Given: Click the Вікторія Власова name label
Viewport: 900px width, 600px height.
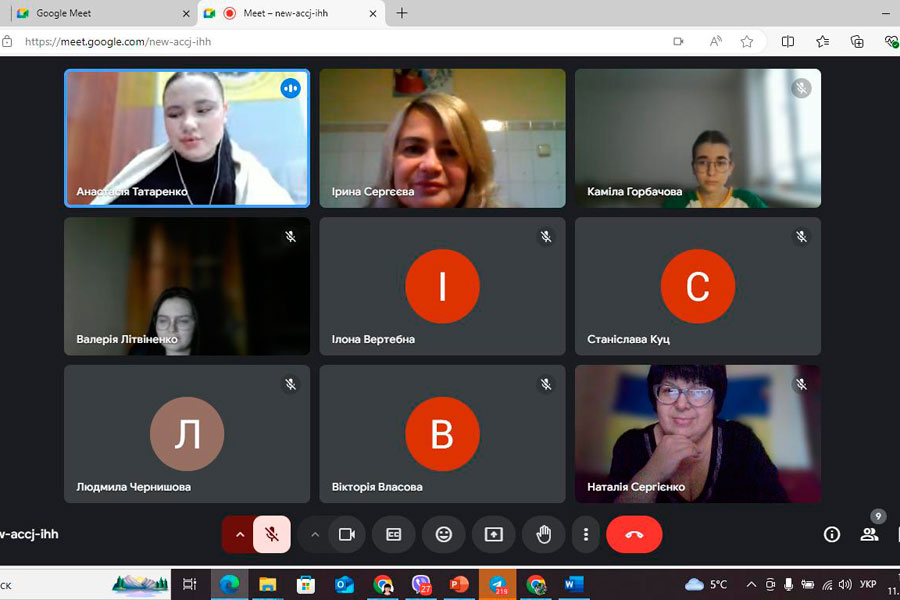Looking at the screenshot, I should (377, 487).
